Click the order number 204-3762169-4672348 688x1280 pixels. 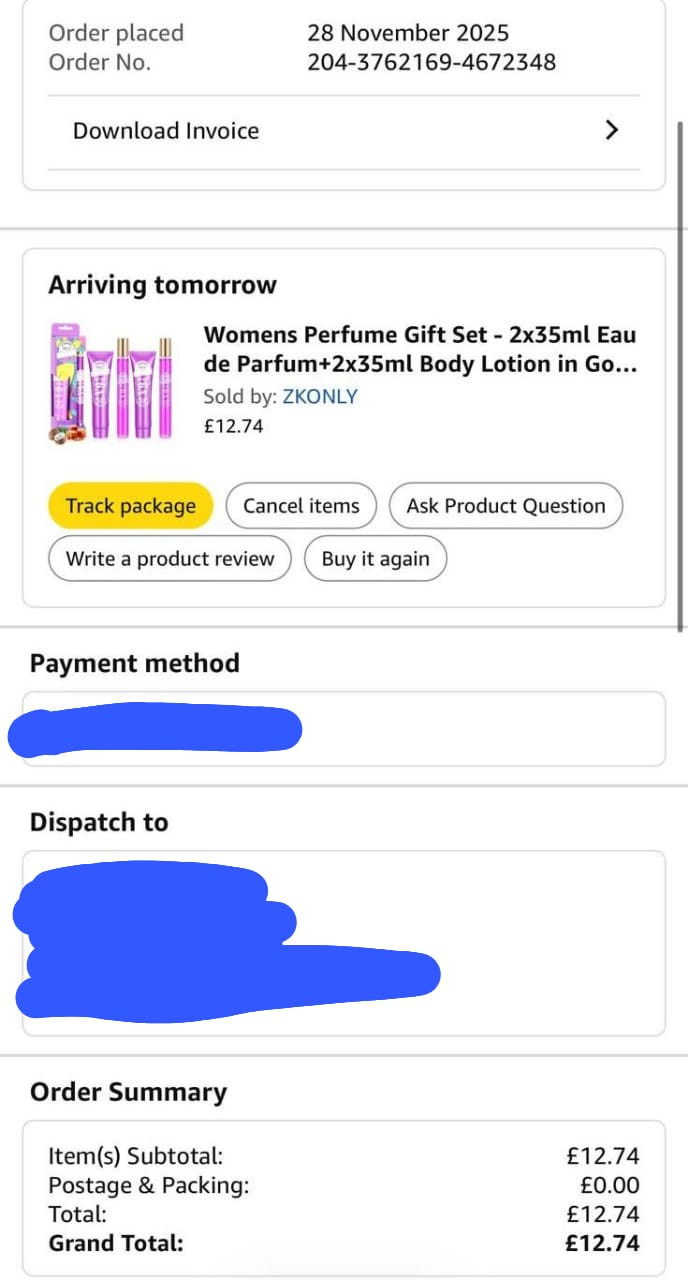point(431,62)
